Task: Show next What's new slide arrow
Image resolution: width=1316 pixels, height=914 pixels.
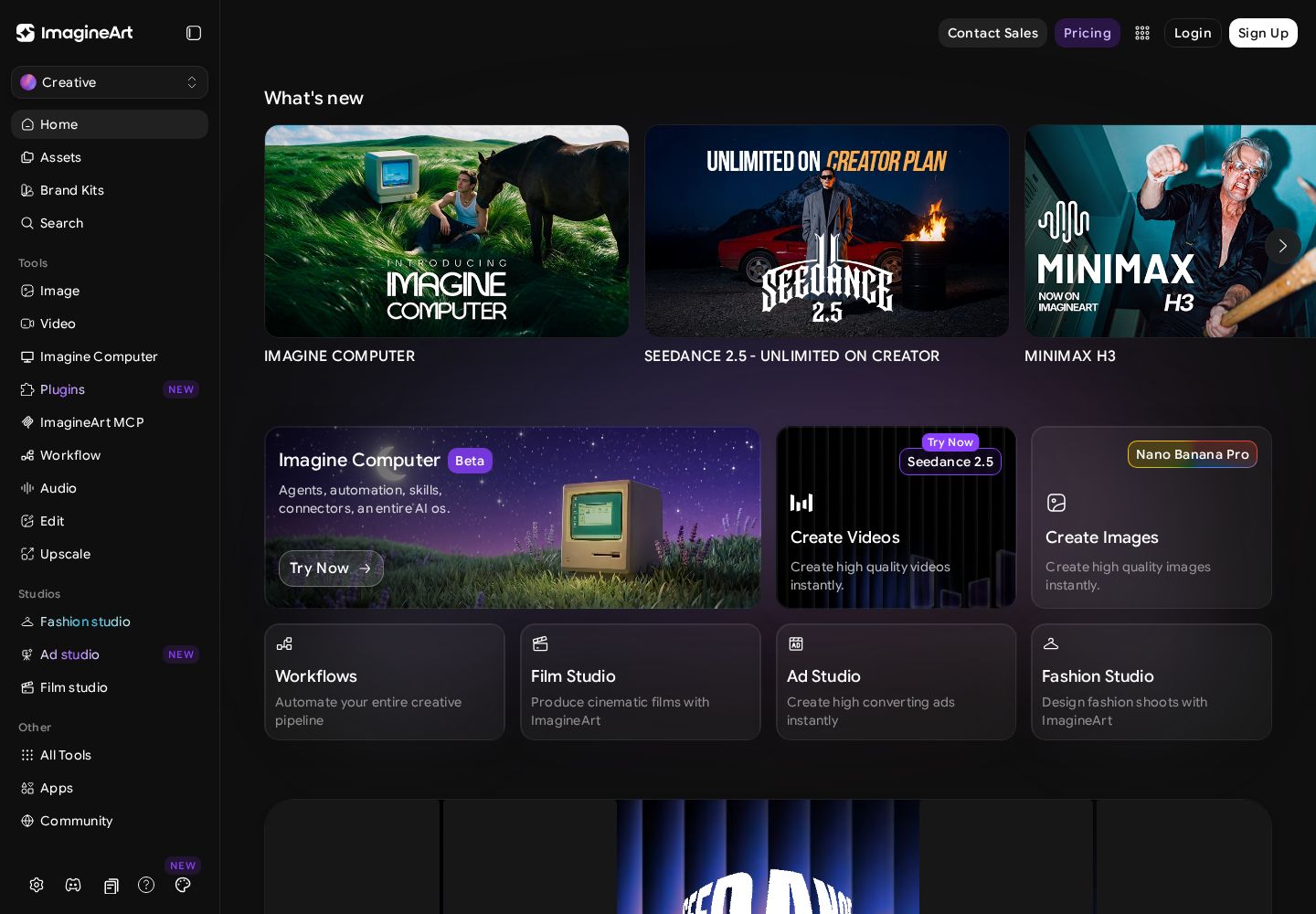Action: (1282, 246)
